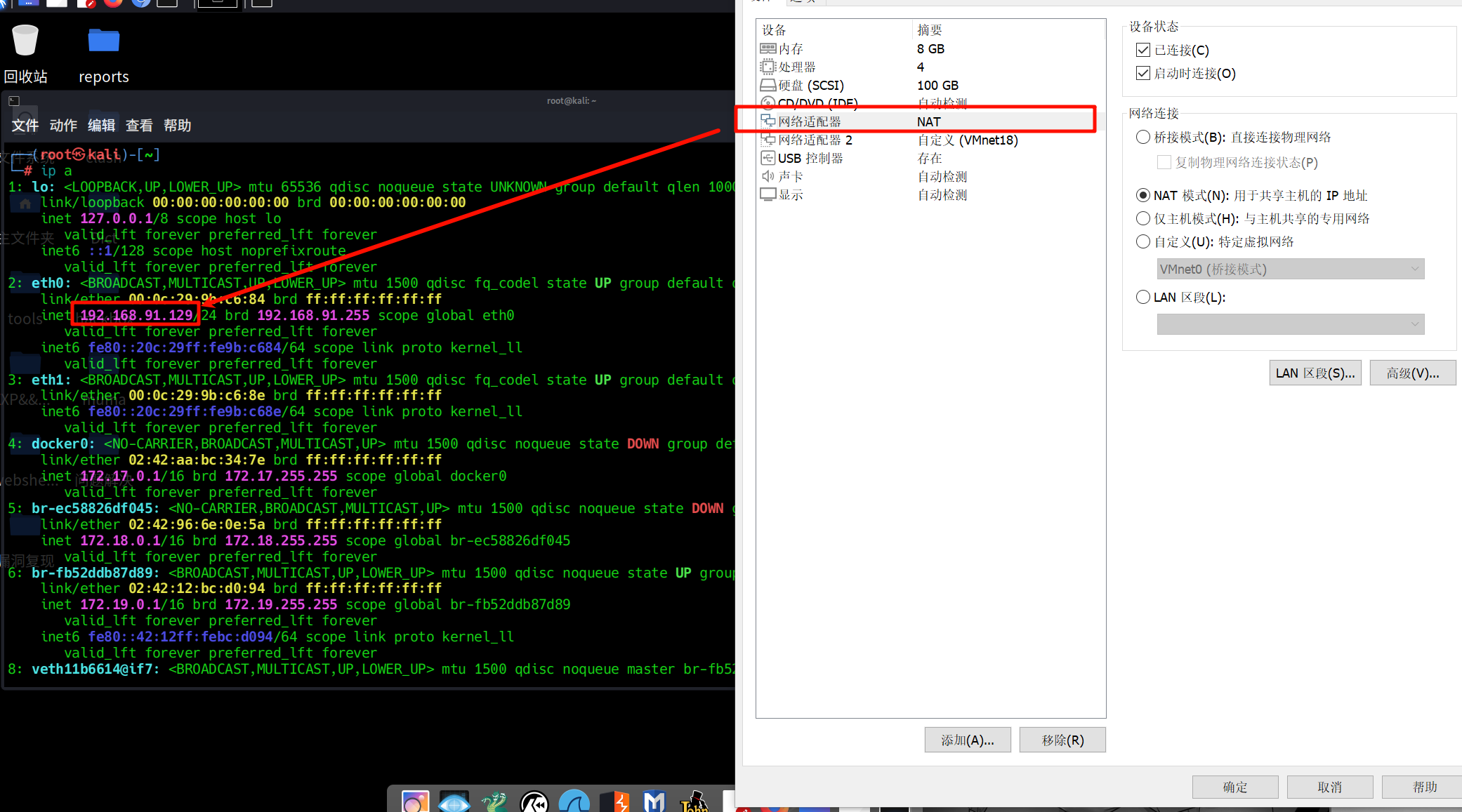Viewport: 1462px width, 812px height.
Task: Click 自定义 (VMnet18) summary text
Action: [968, 140]
